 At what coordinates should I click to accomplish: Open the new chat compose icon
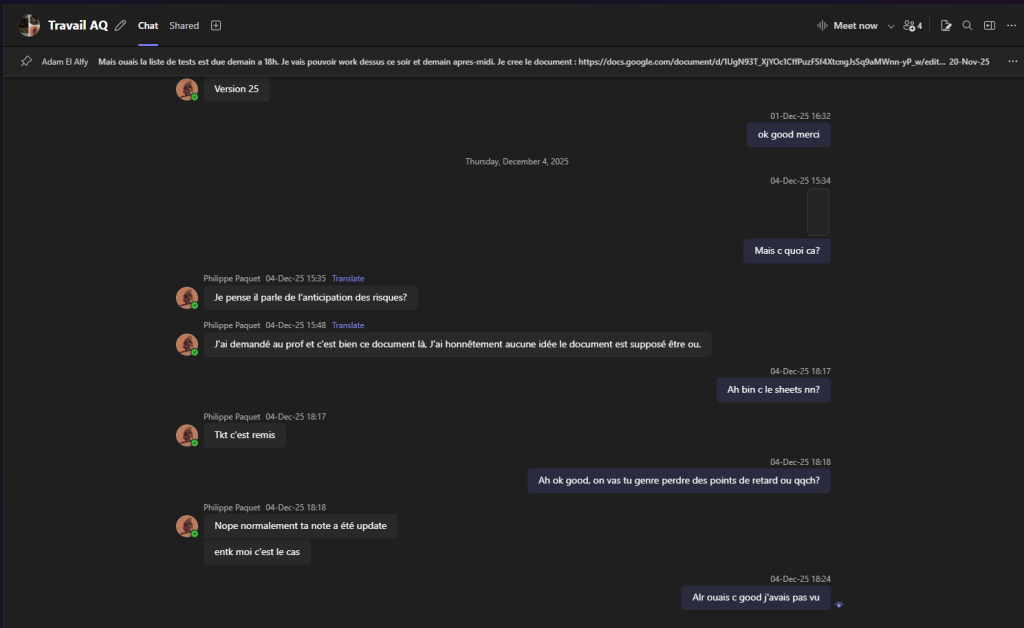946,25
